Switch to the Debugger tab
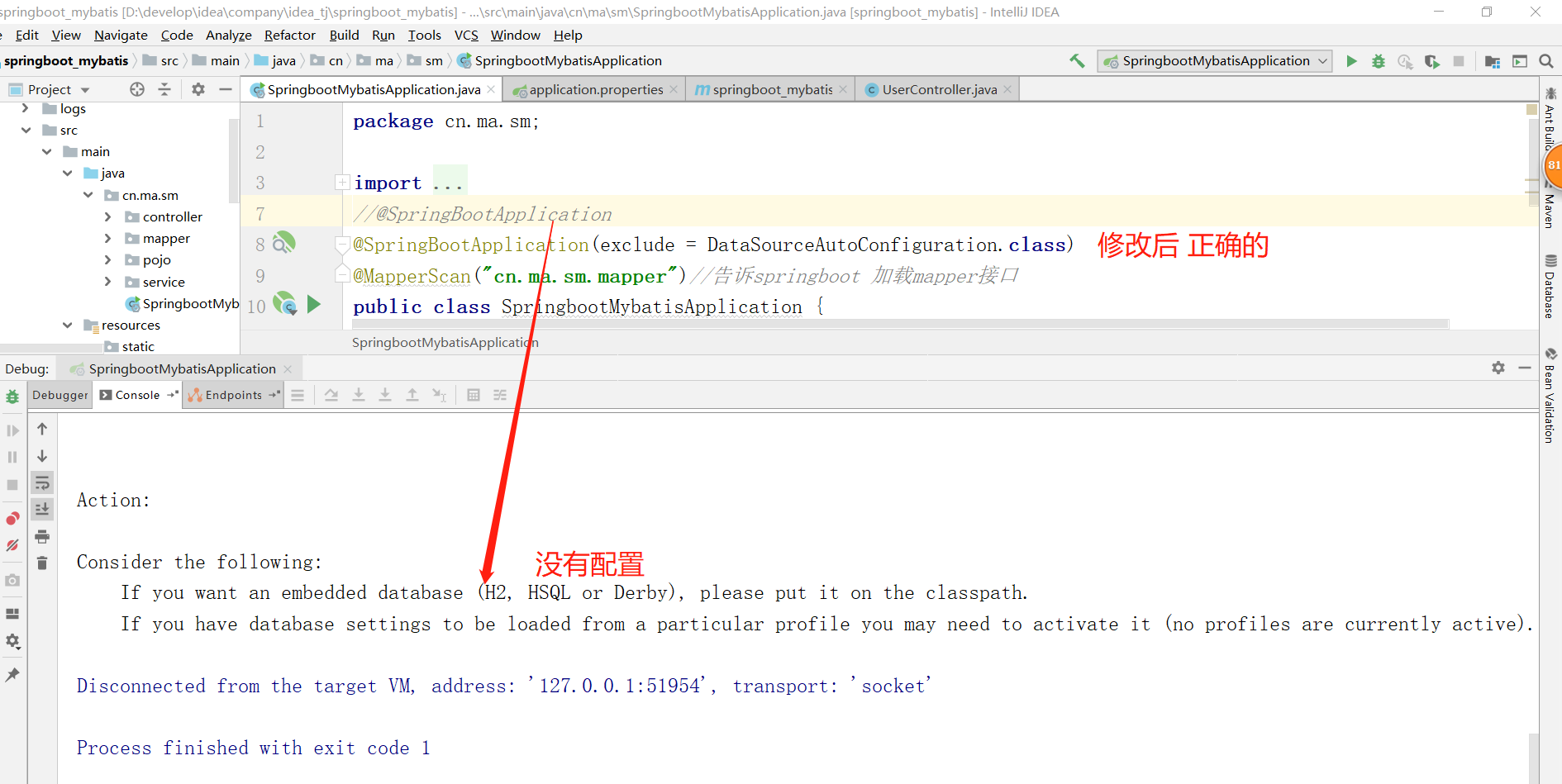Viewport: 1562px width, 784px height. tap(60, 395)
